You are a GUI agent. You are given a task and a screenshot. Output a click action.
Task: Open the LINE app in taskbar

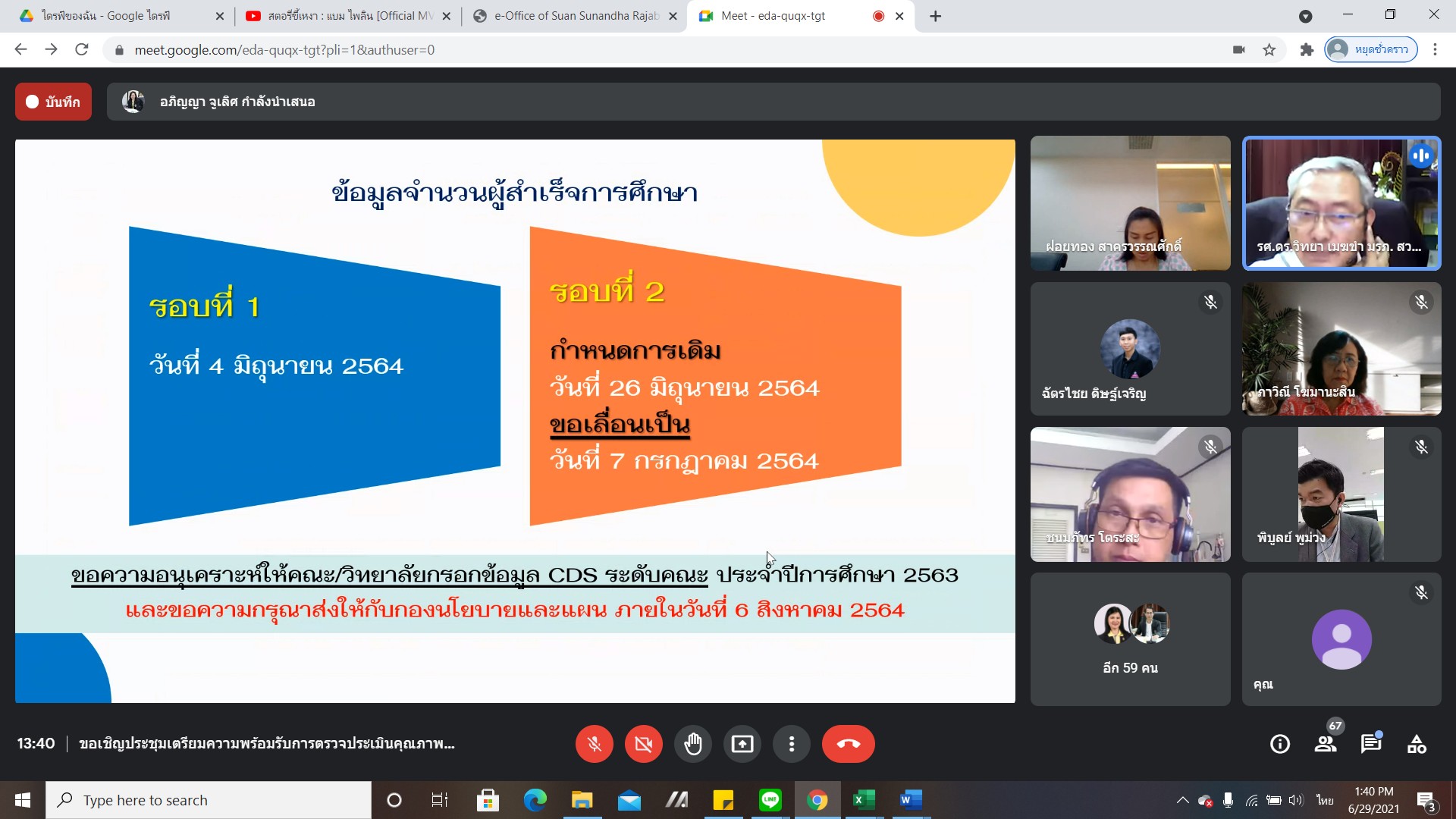(x=770, y=800)
